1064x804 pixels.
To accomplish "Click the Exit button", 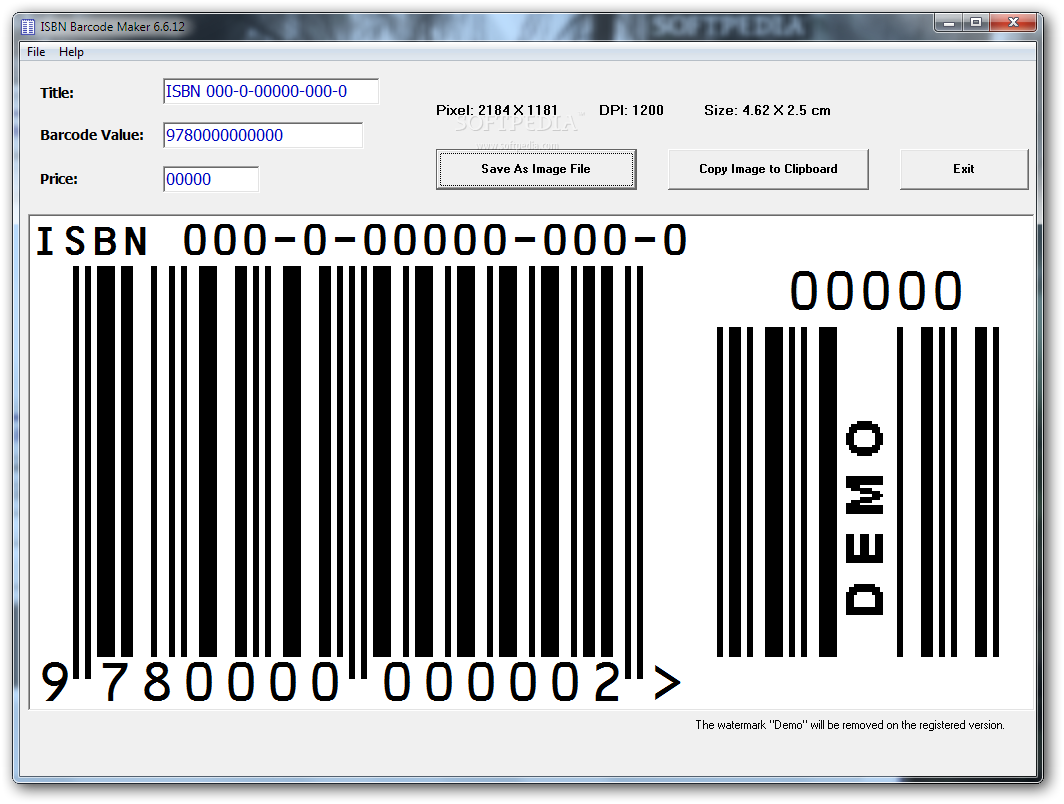I will point(964,169).
